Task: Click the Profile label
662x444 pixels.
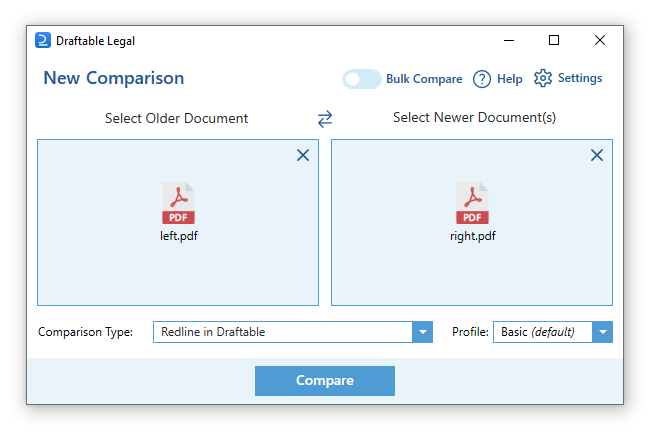Action: point(470,332)
